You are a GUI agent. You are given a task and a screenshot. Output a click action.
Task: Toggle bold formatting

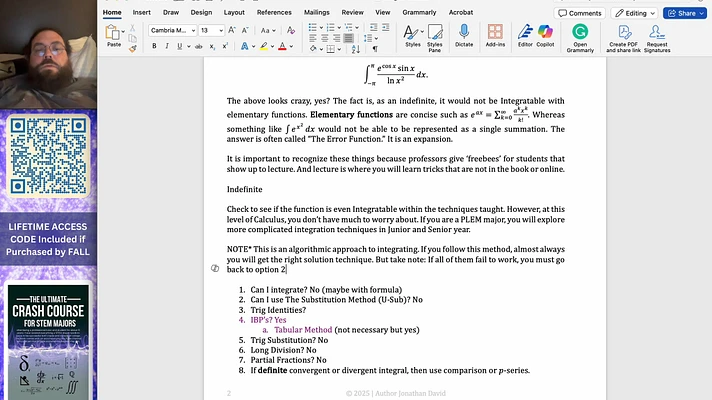[154, 46]
